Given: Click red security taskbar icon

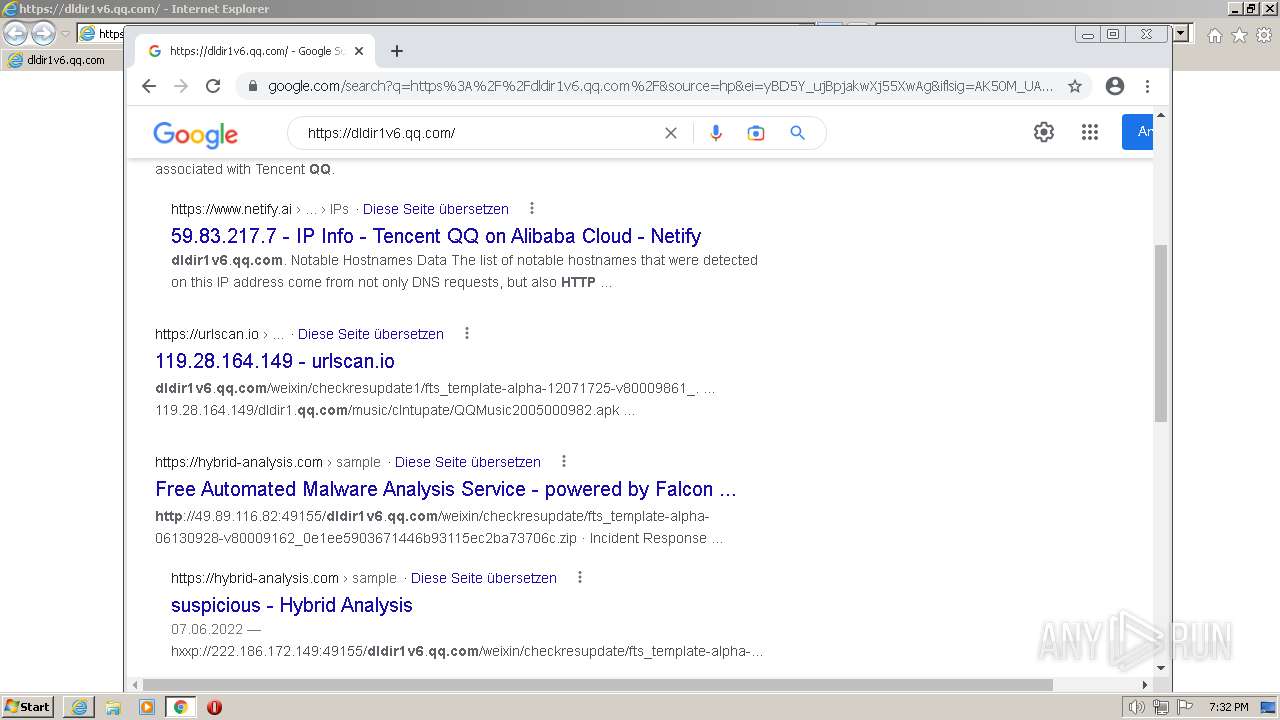Looking at the screenshot, I should tap(214, 707).
